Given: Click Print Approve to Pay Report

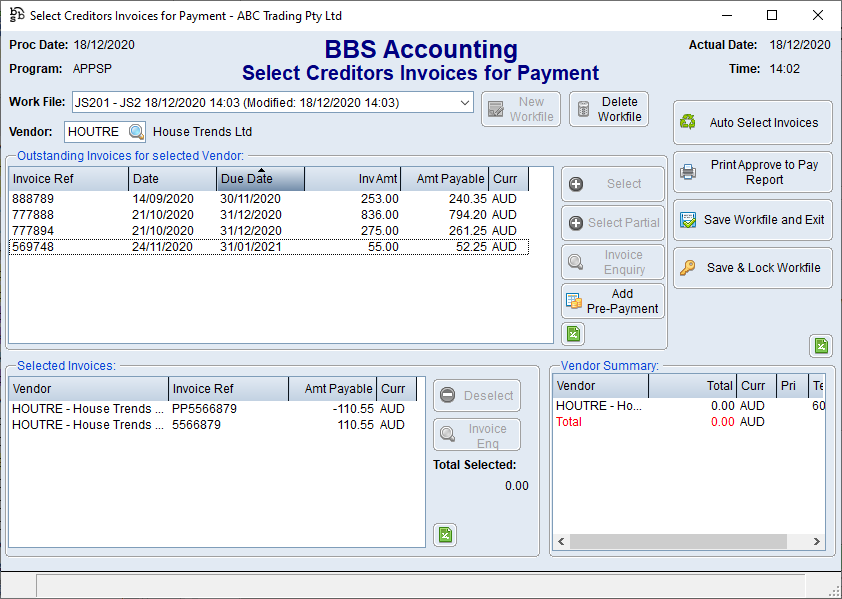Looking at the screenshot, I should click(752, 172).
